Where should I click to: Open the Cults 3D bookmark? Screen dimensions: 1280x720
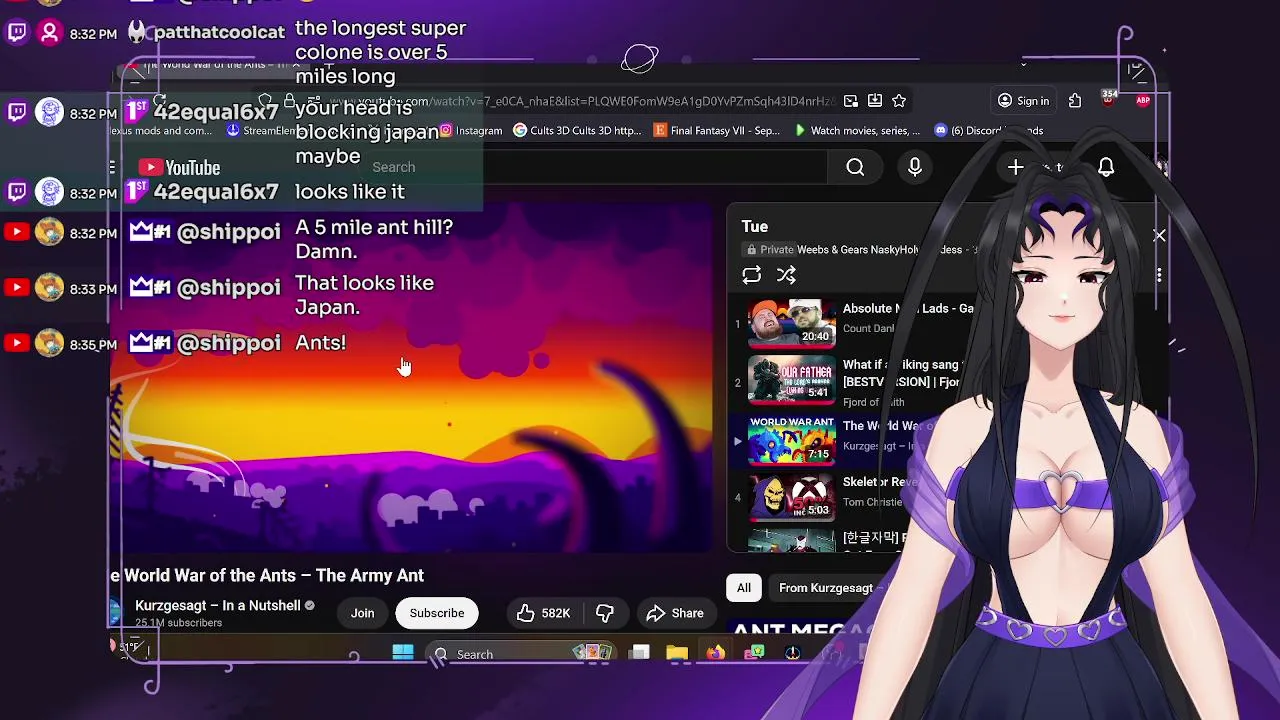(x=577, y=131)
